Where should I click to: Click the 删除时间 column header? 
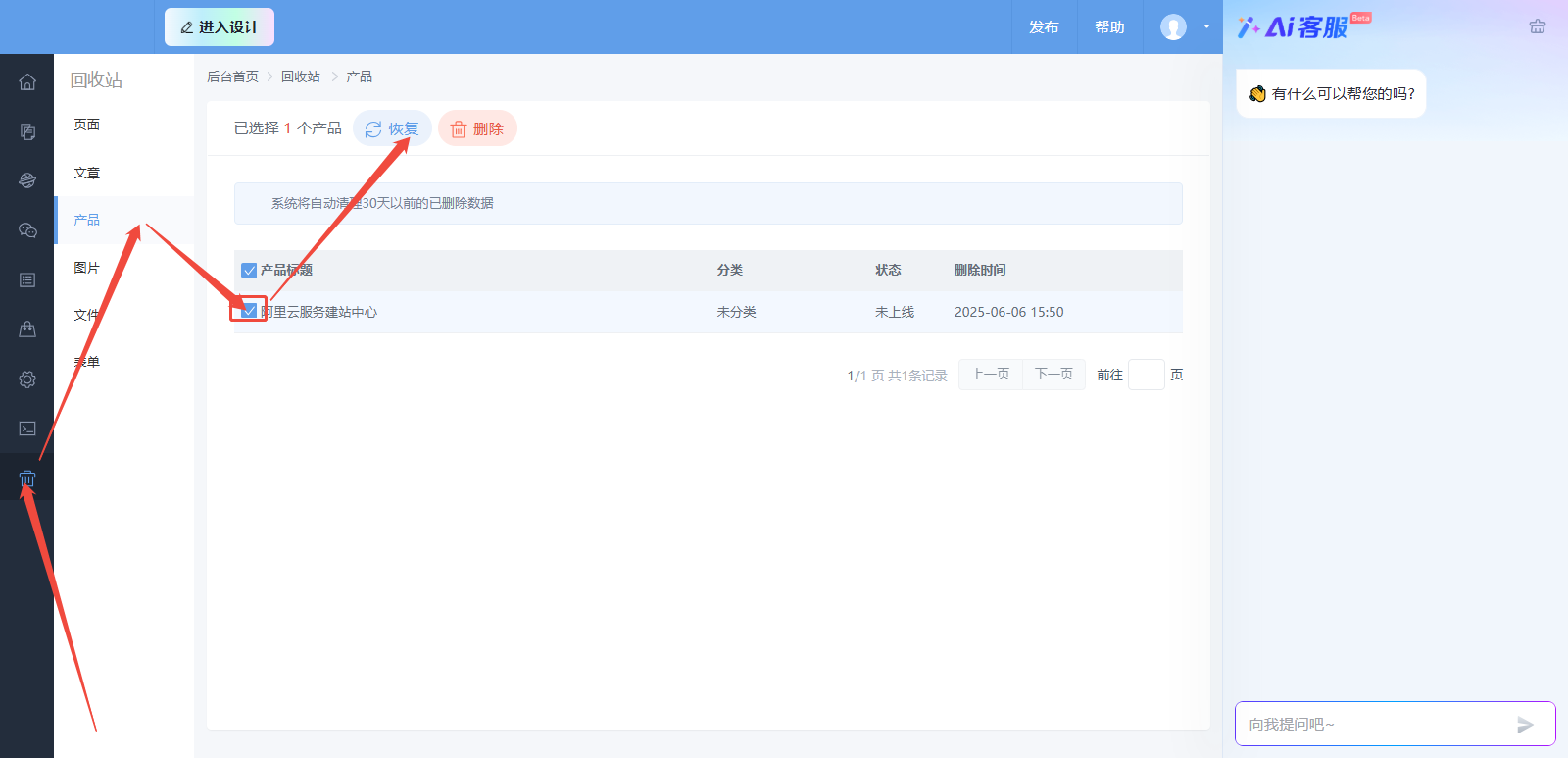980,270
